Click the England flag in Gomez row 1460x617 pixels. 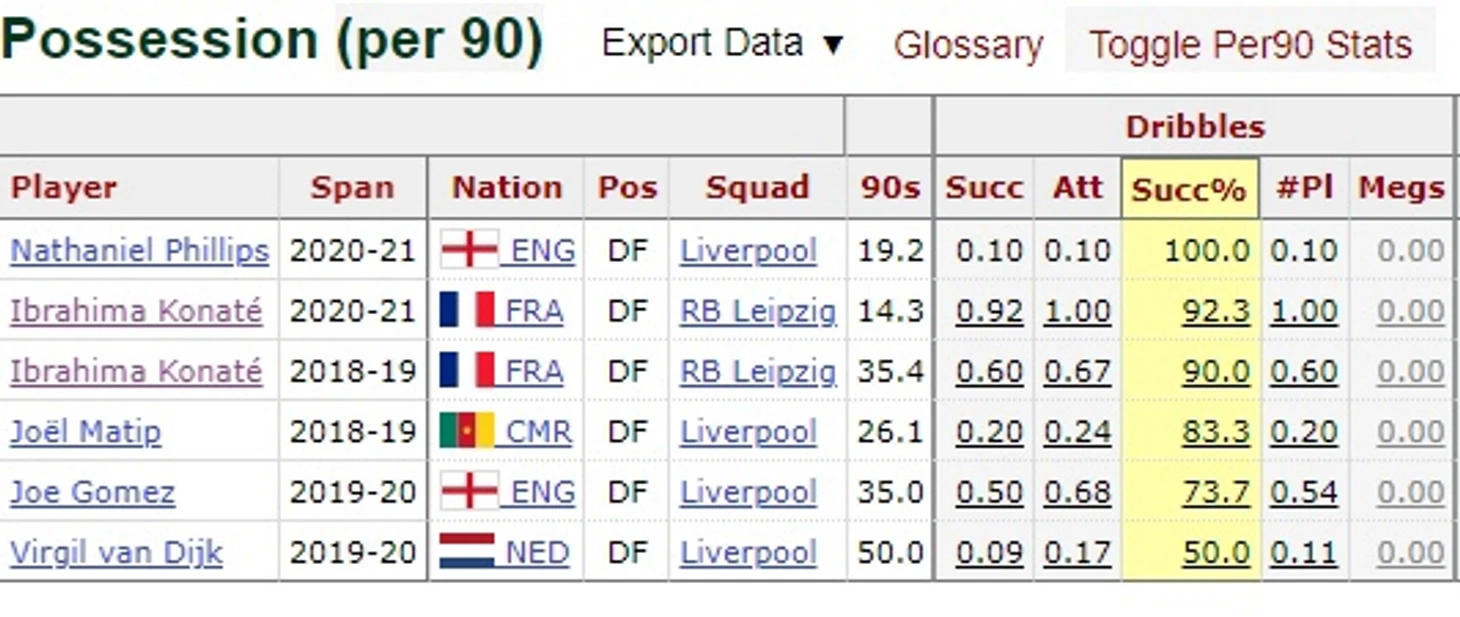coord(469,491)
